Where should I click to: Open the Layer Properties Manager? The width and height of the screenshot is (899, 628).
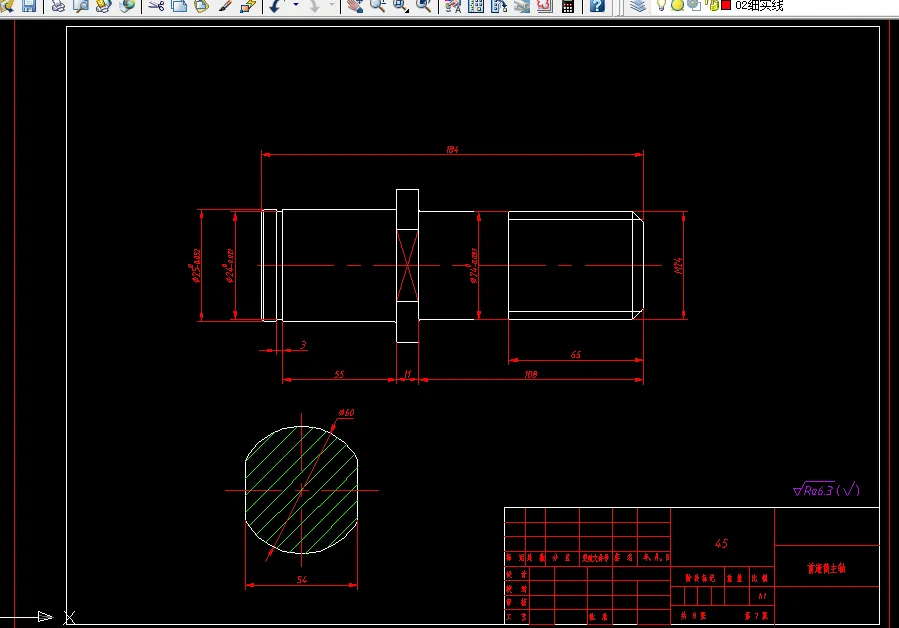[x=638, y=6]
